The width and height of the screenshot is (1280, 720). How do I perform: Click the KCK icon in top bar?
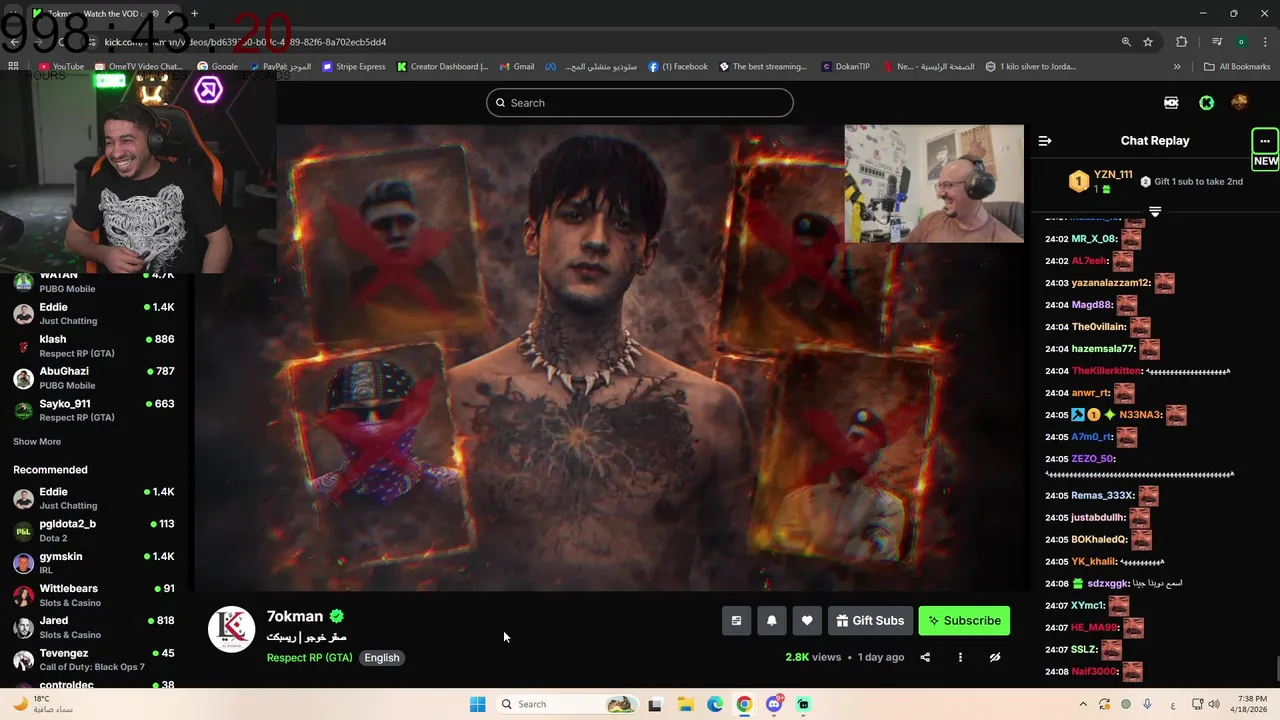[1171, 102]
